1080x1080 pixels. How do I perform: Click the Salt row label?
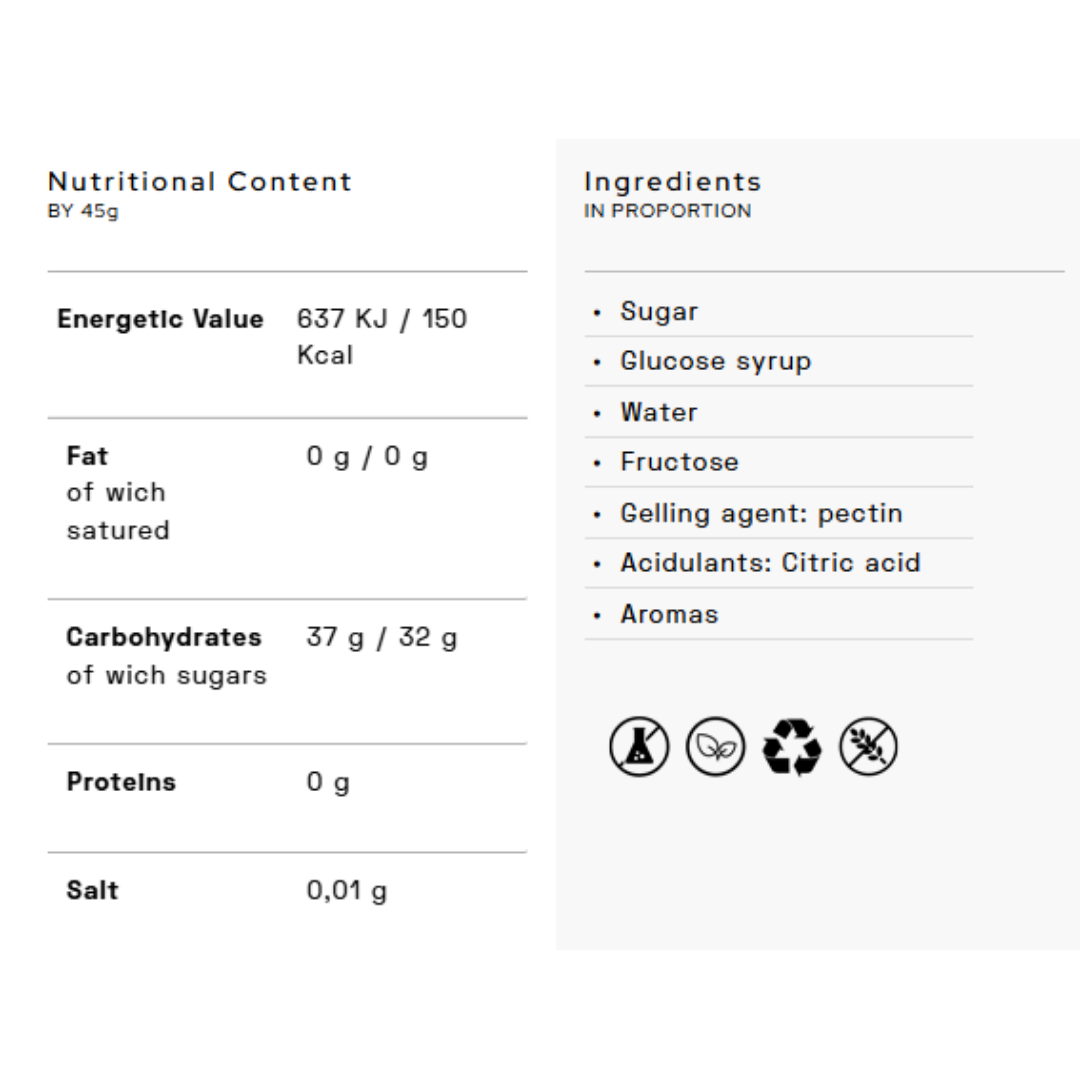(x=92, y=890)
